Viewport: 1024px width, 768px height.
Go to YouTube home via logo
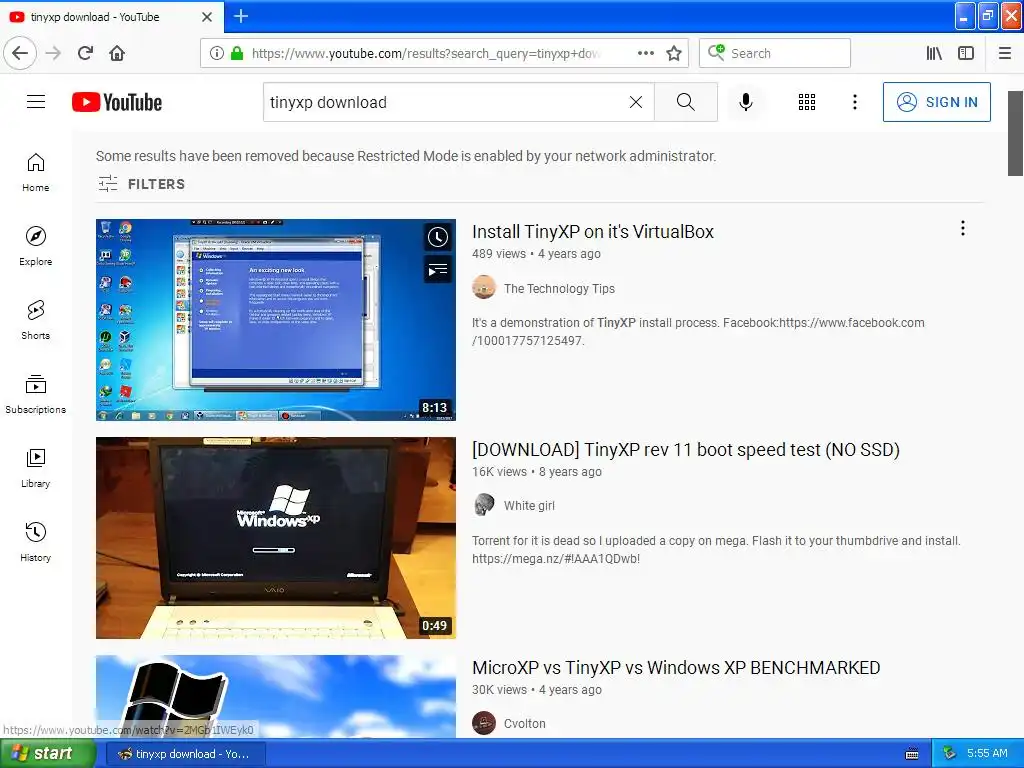(117, 102)
